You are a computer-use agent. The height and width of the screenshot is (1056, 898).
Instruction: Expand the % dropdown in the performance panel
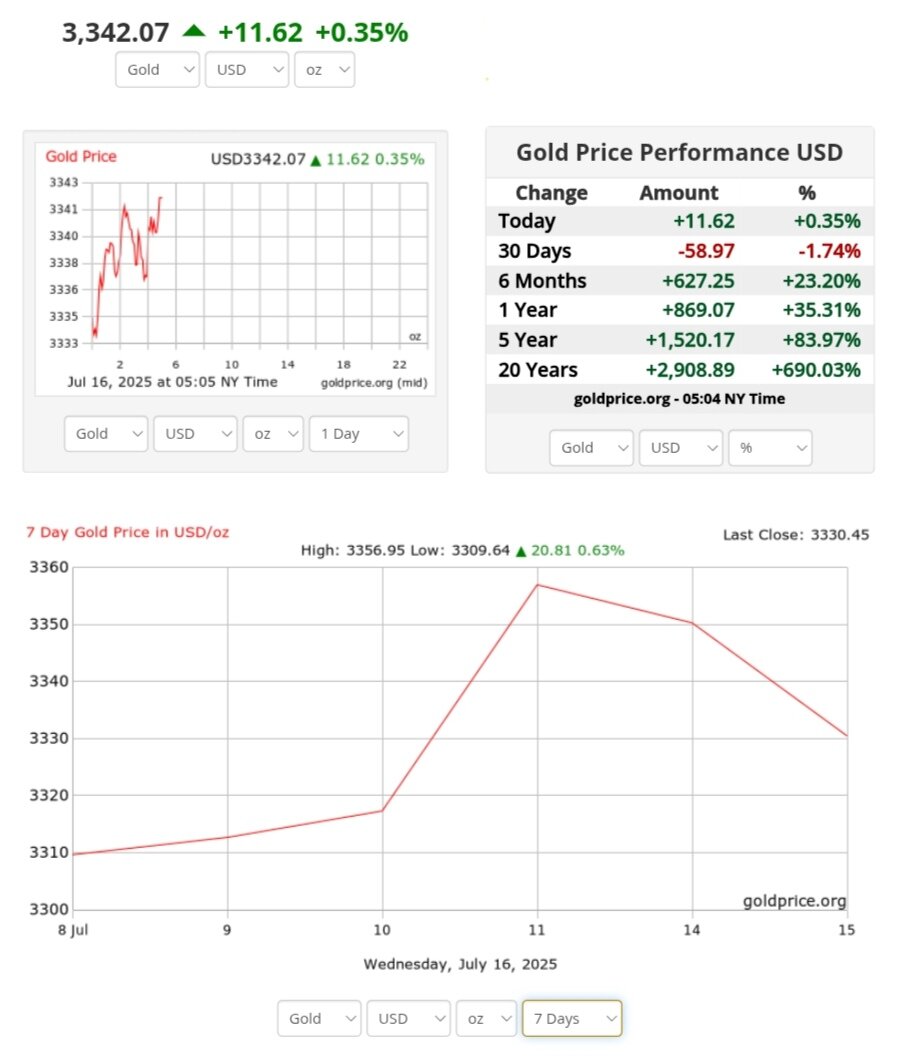click(x=770, y=448)
